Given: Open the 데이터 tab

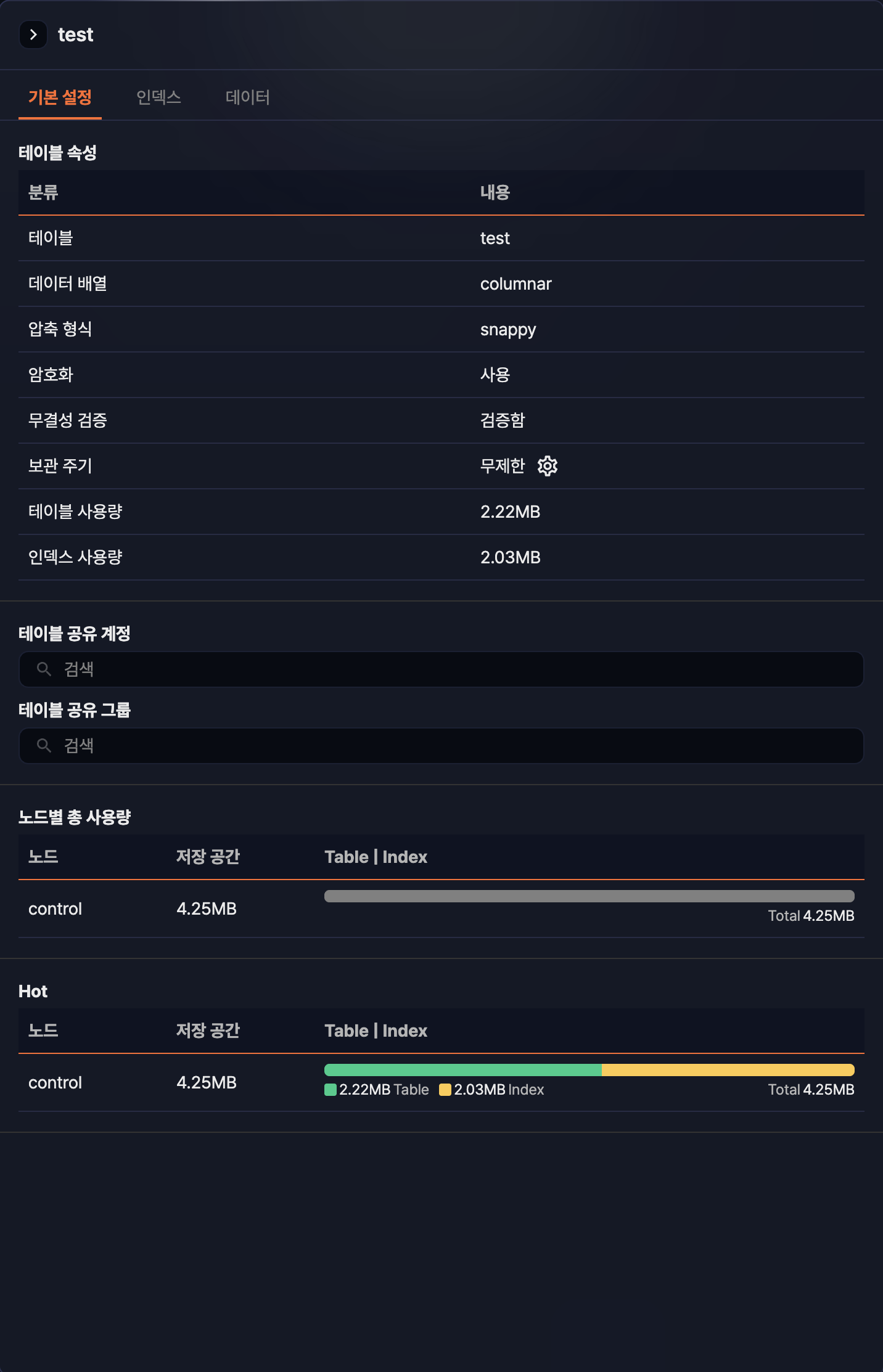Looking at the screenshot, I should 247,97.
